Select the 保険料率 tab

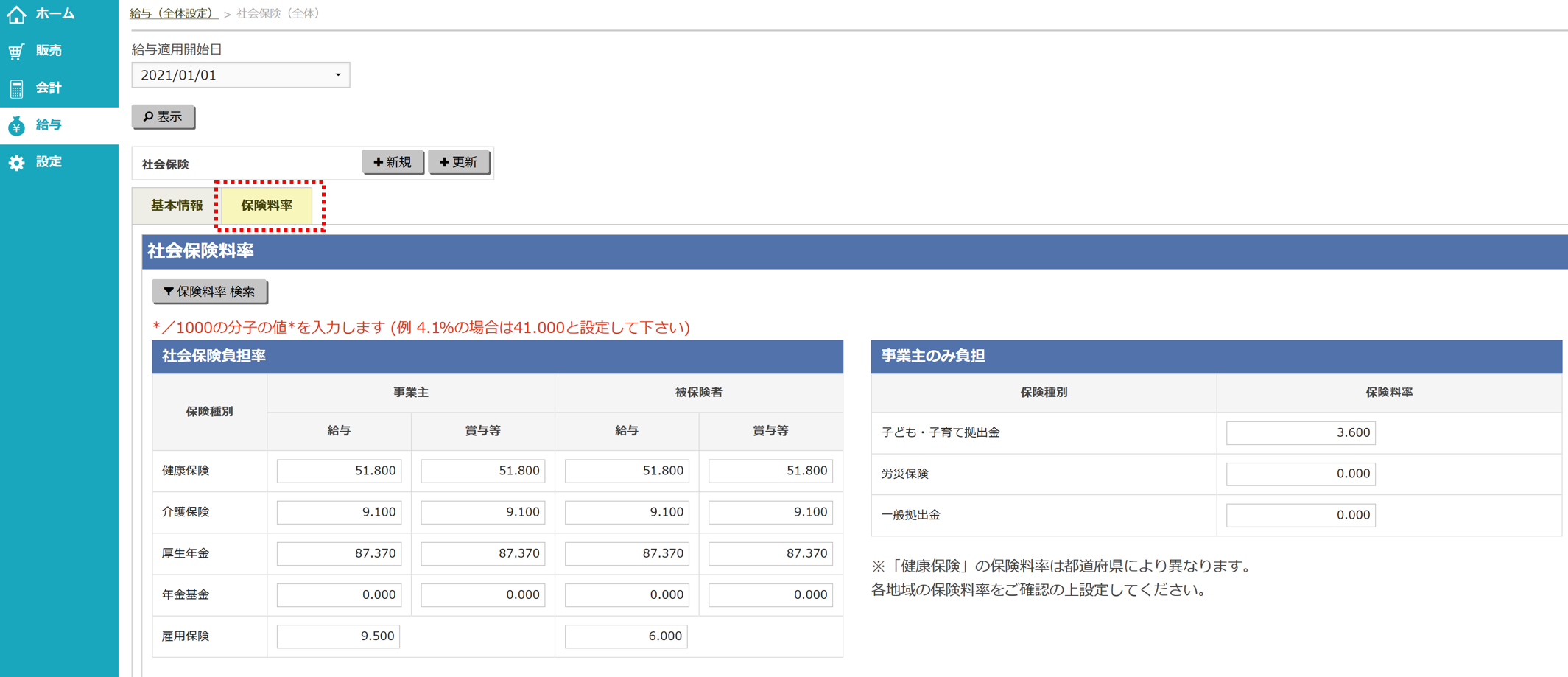[x=267, y=206]
